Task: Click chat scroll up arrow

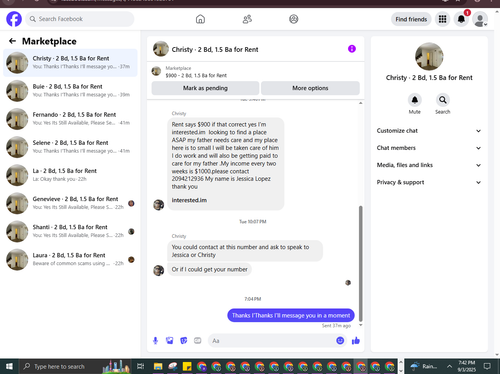Action: point(360,103)
